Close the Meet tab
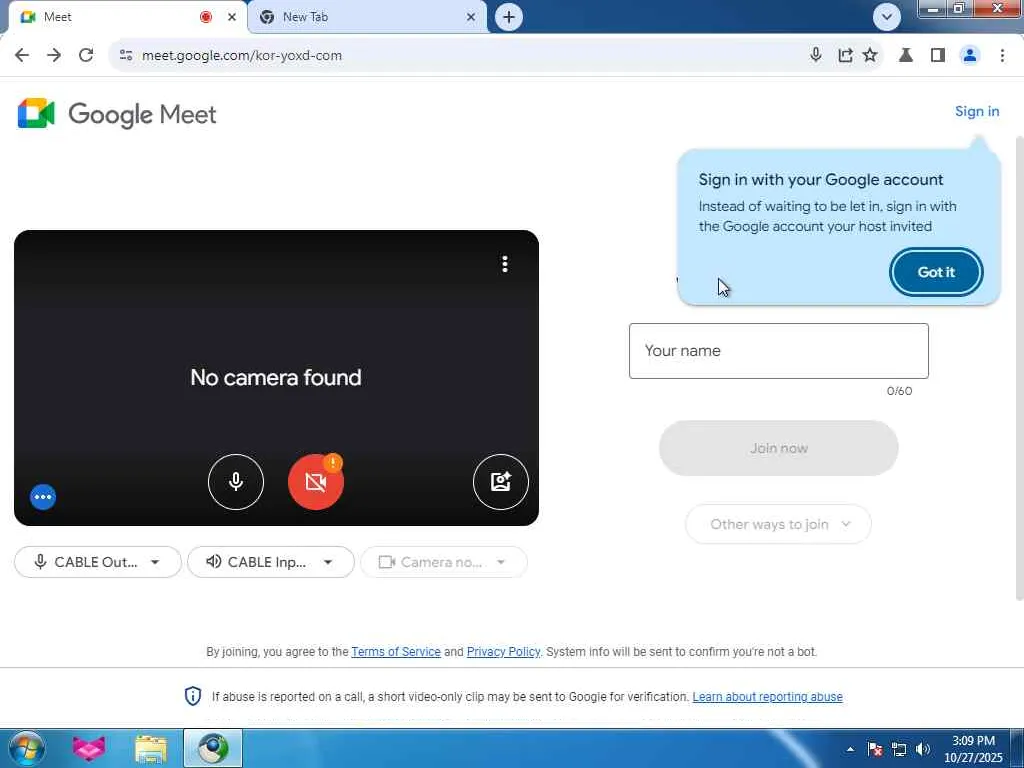The height and width of the screenshot is (768, 1024). click(232, 17)
